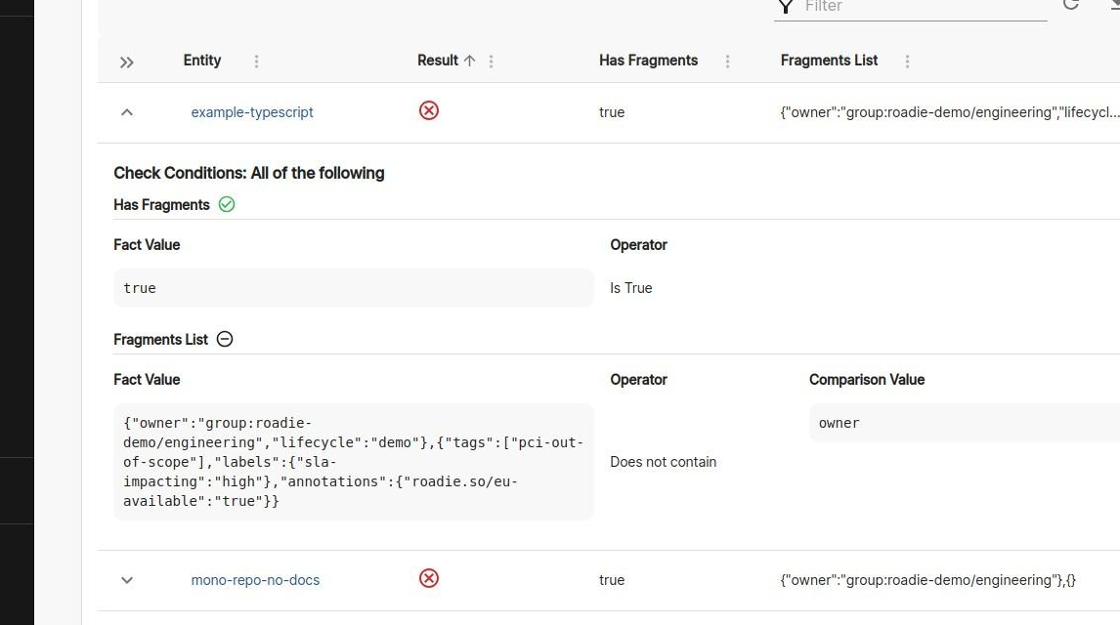Click the filter funnel icon
Screen dimensions: 1120x625
tap(786, 6)
